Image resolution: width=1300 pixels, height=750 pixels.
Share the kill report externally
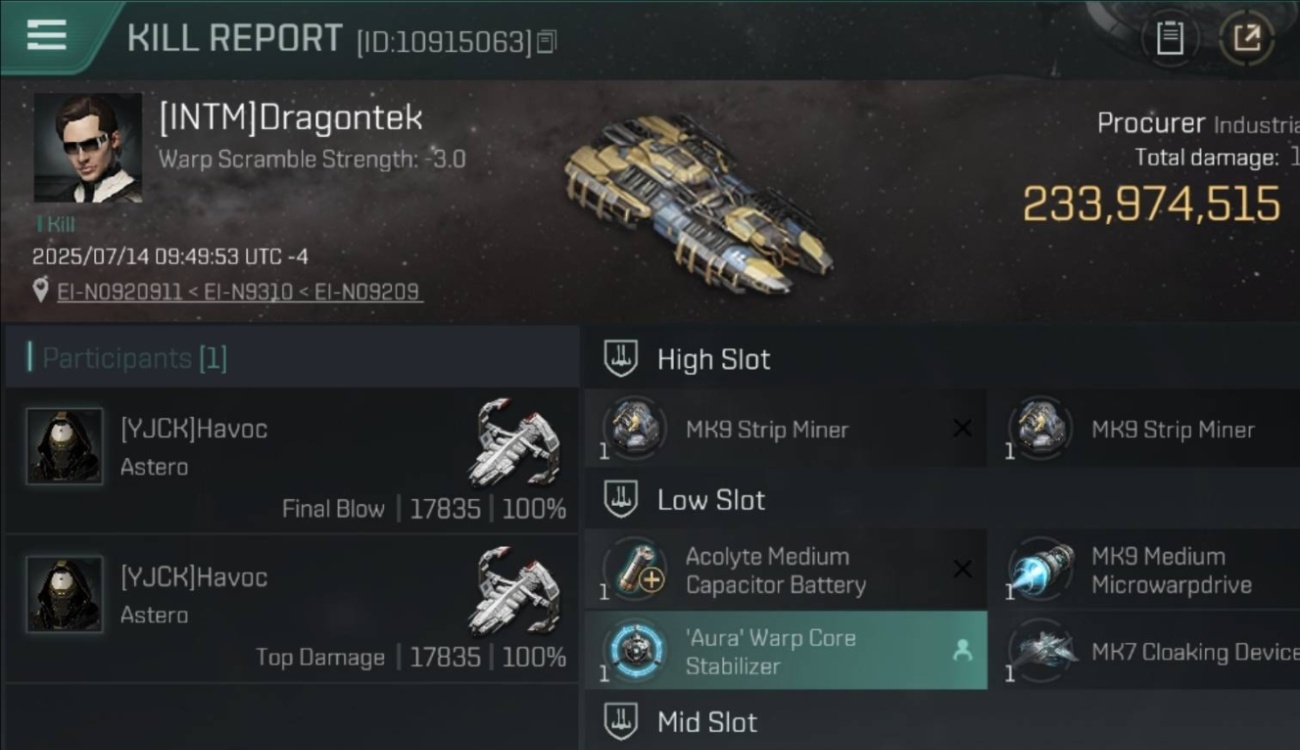(1247, 38)
